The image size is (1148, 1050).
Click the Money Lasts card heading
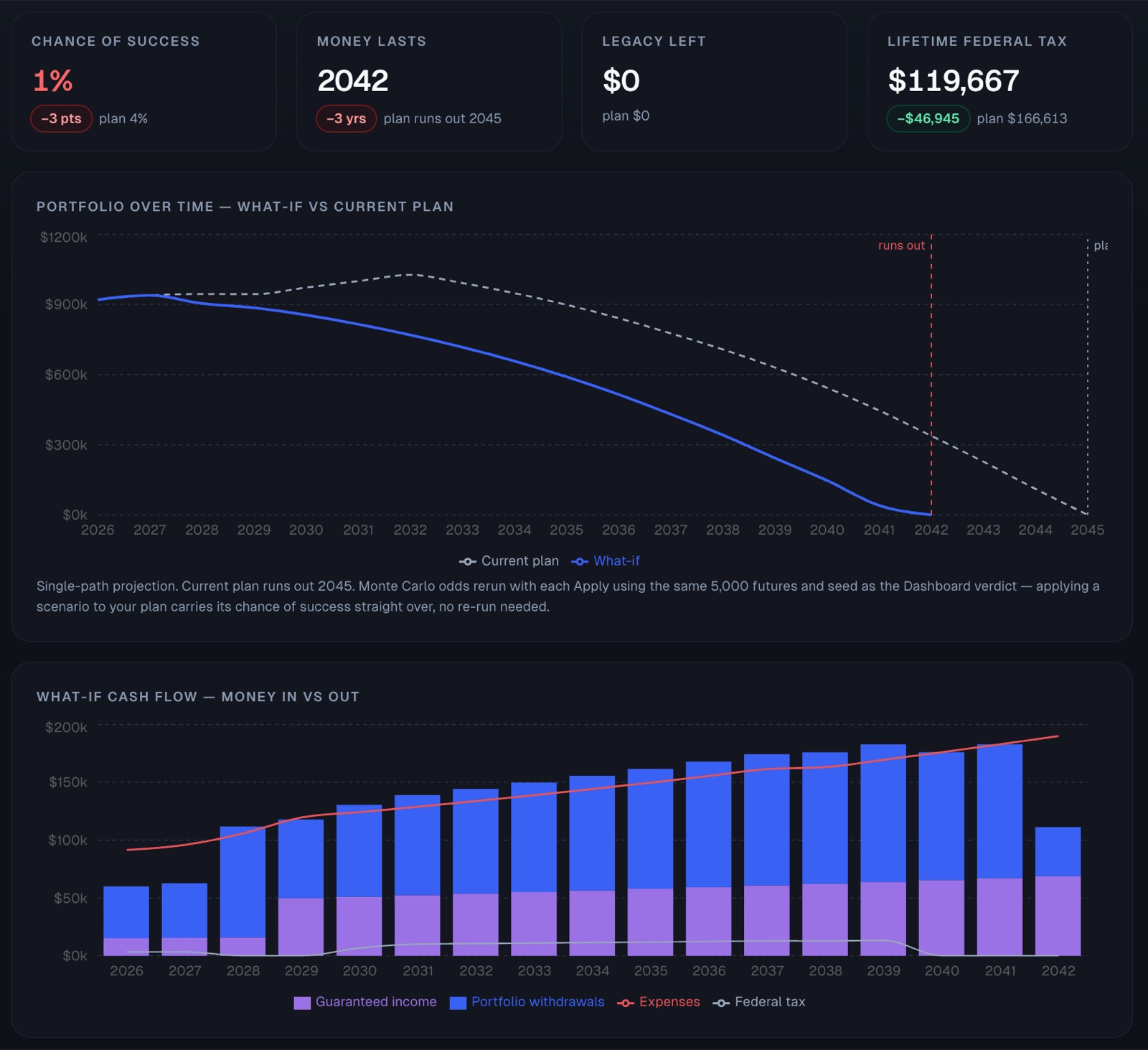click(372, 41)
